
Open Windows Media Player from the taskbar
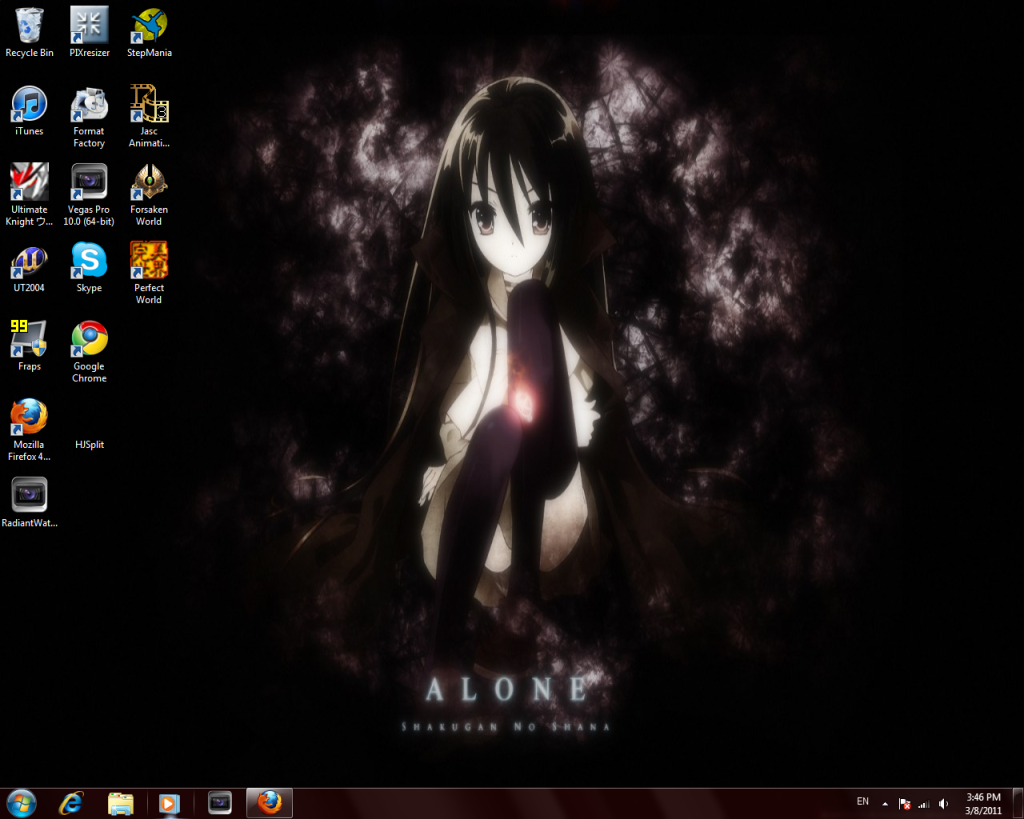point(169,803)
